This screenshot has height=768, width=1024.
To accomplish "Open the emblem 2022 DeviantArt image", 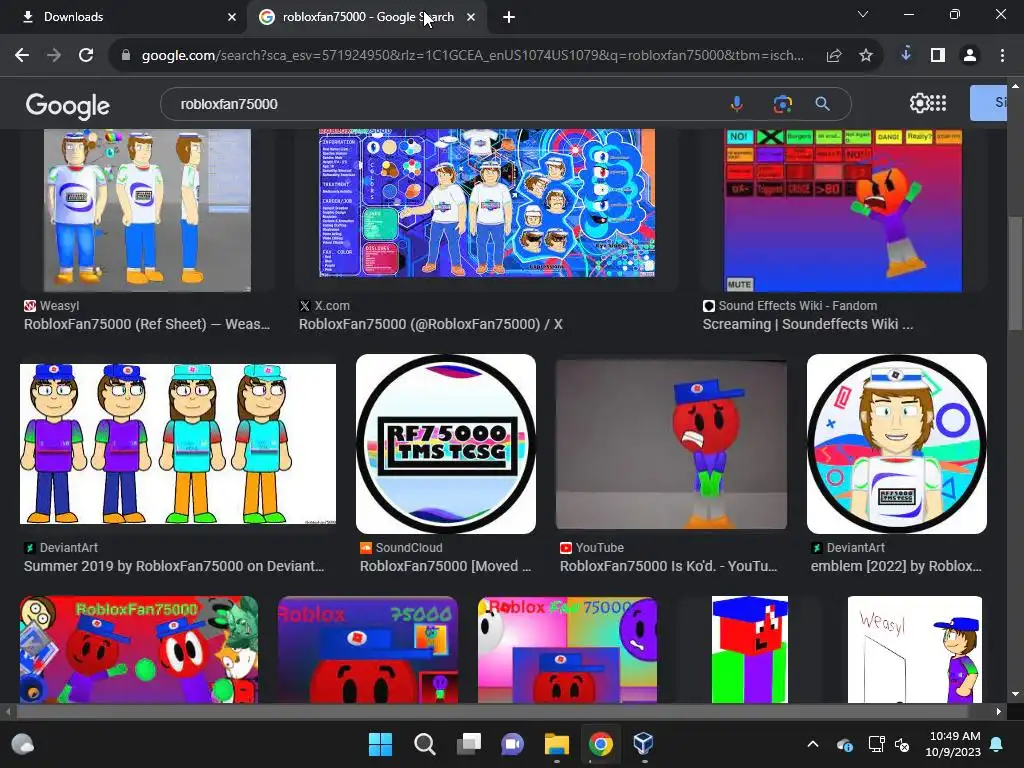I will (897, 444).
